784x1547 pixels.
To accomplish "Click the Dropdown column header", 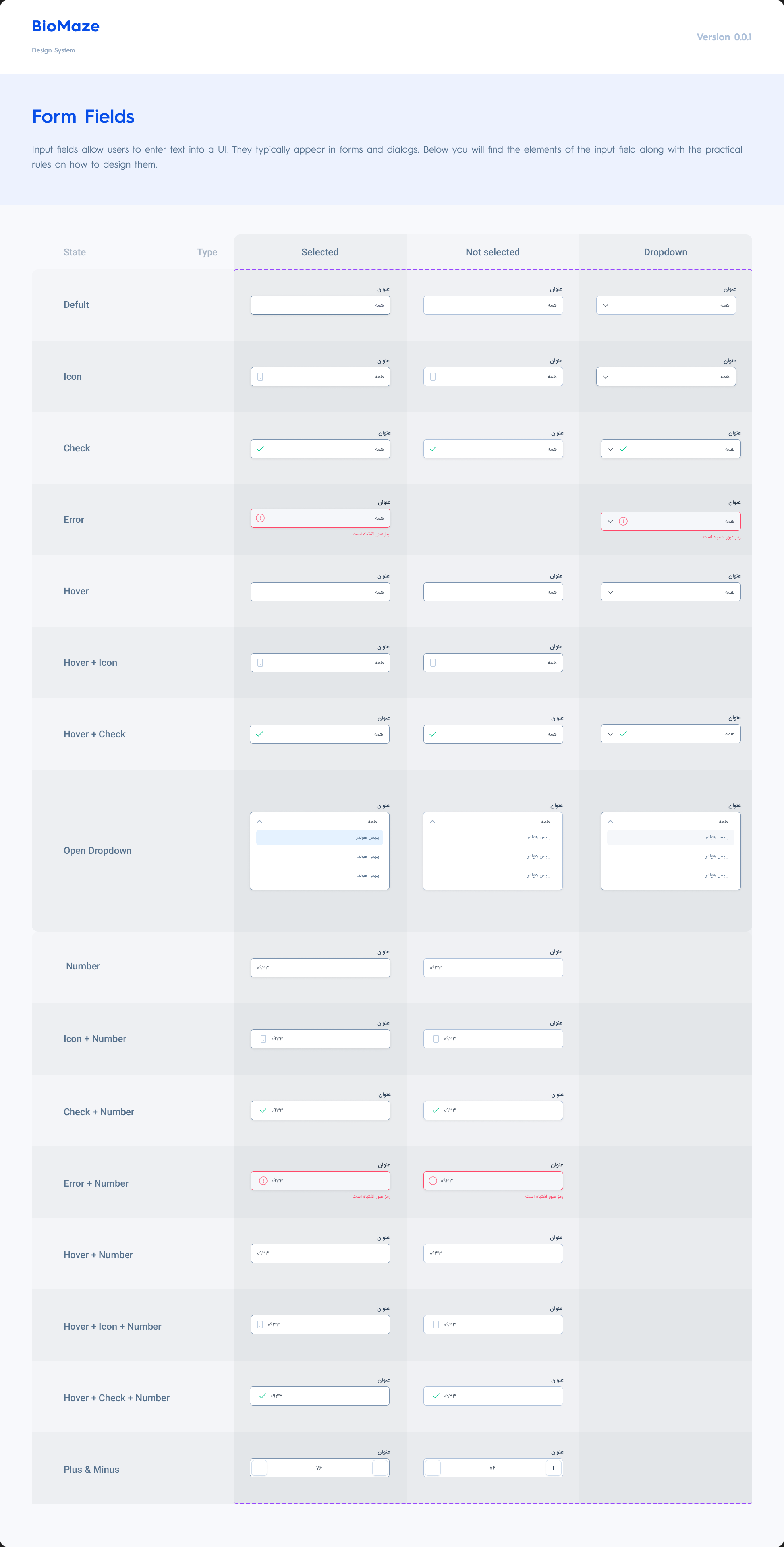I will [x=665, y=252].
